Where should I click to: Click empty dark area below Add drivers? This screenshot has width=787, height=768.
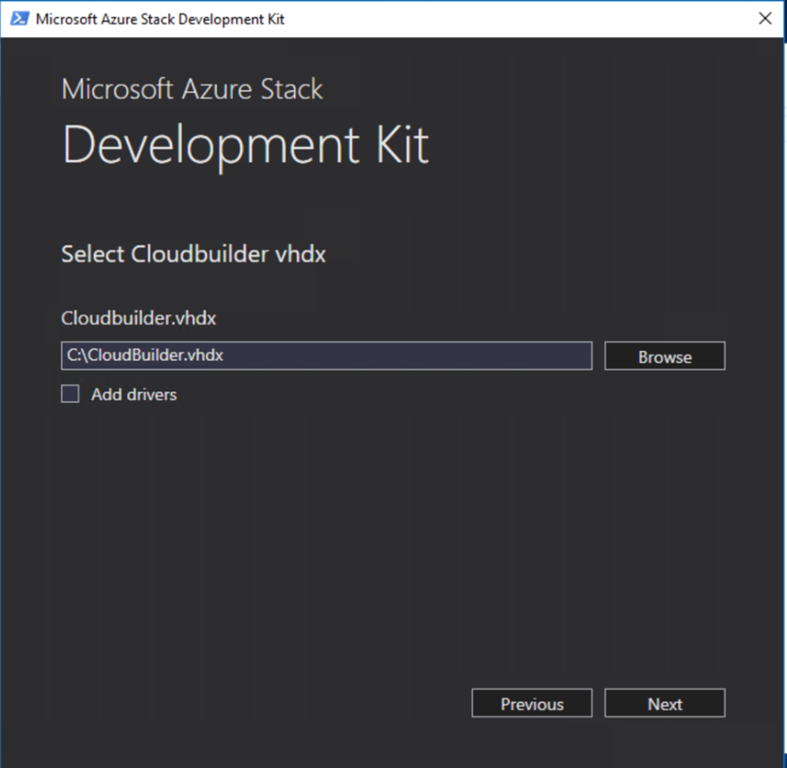pyautogui.click(x=390, y=540)
